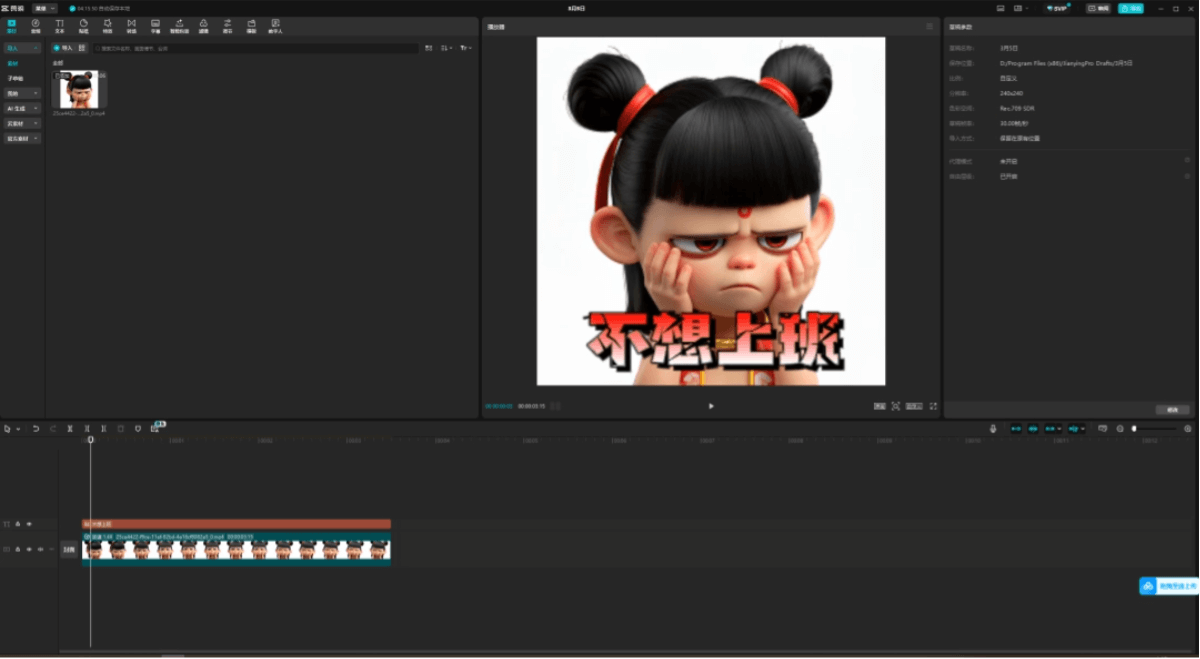
Task: Open the layout switch dropdown in title bar
Action: 1021,8
